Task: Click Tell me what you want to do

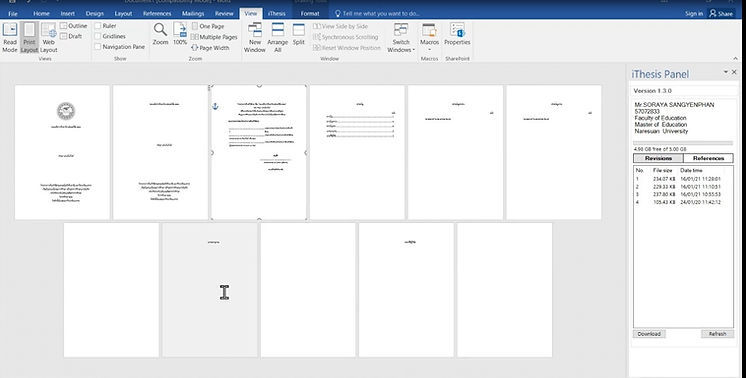Action: pos(377,13)
